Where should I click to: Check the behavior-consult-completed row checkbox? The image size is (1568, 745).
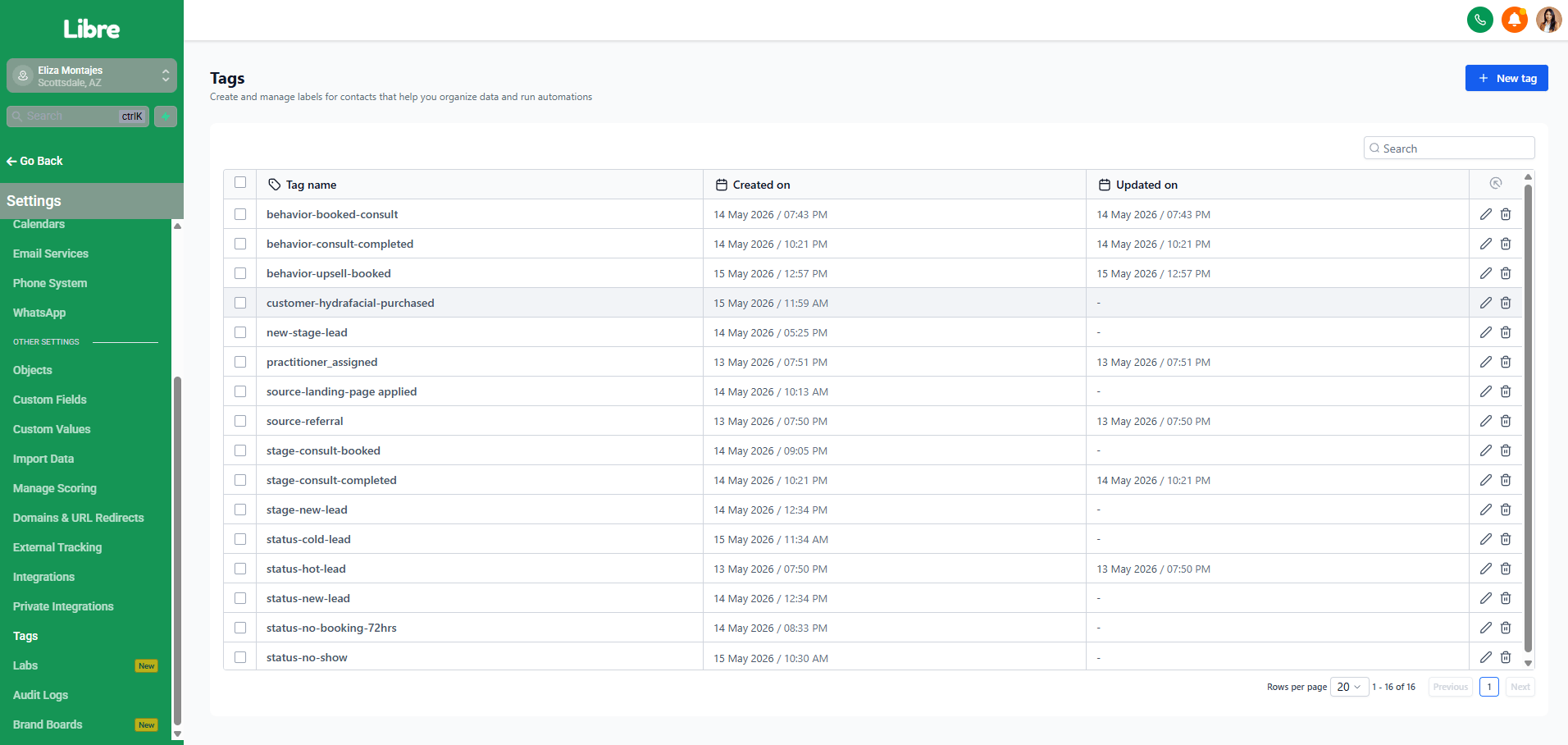[x=240, y=244]
